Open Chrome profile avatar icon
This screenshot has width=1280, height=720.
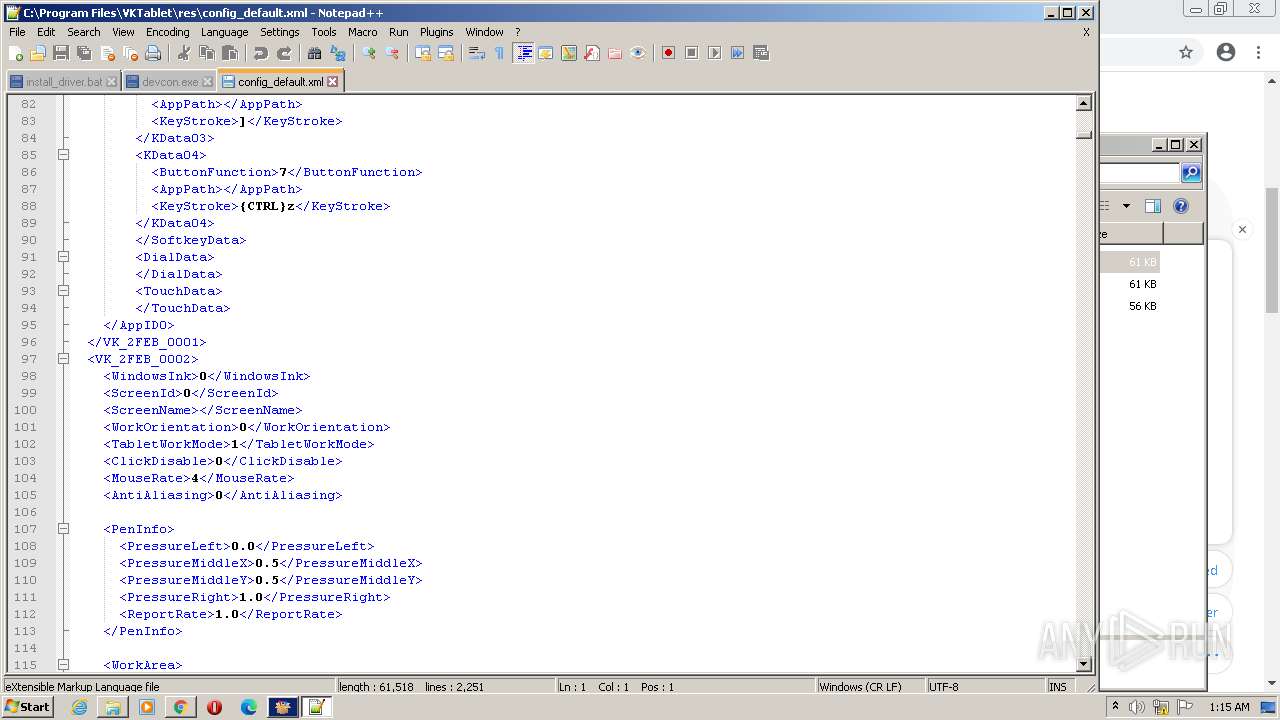click(x=1226, y=53)
